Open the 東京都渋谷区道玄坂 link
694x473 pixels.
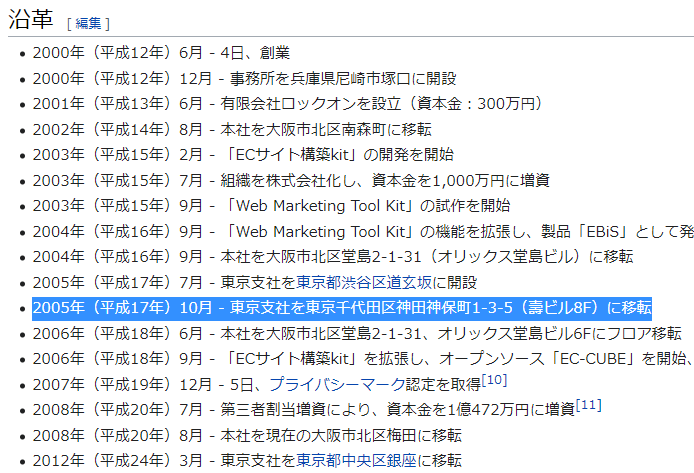(364, 282)
